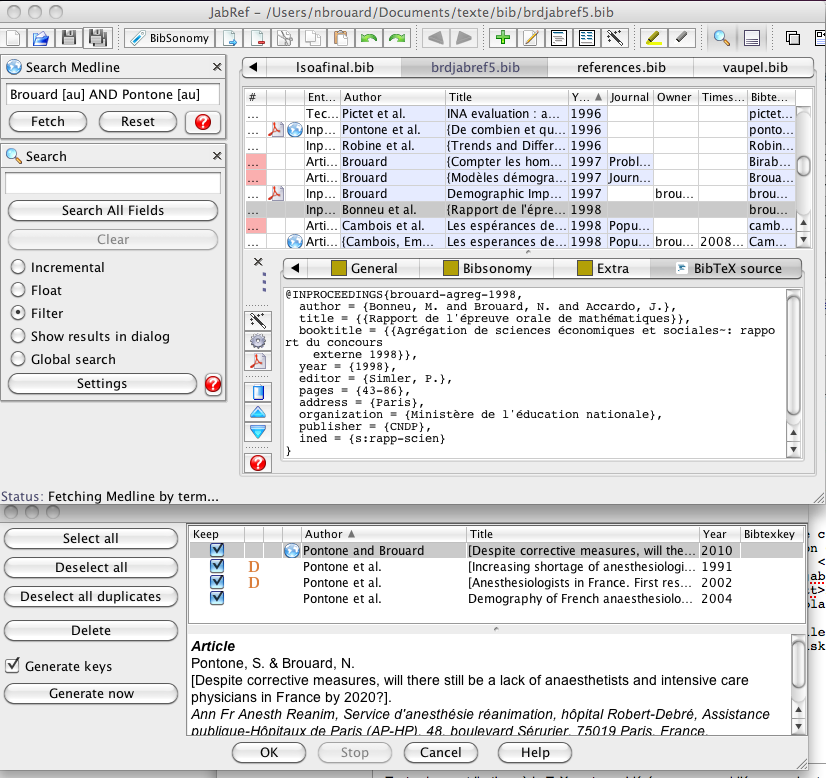Click the search magnifier toolbar icon
Screen dimensions: 826x778
click(x=721, y=38)
